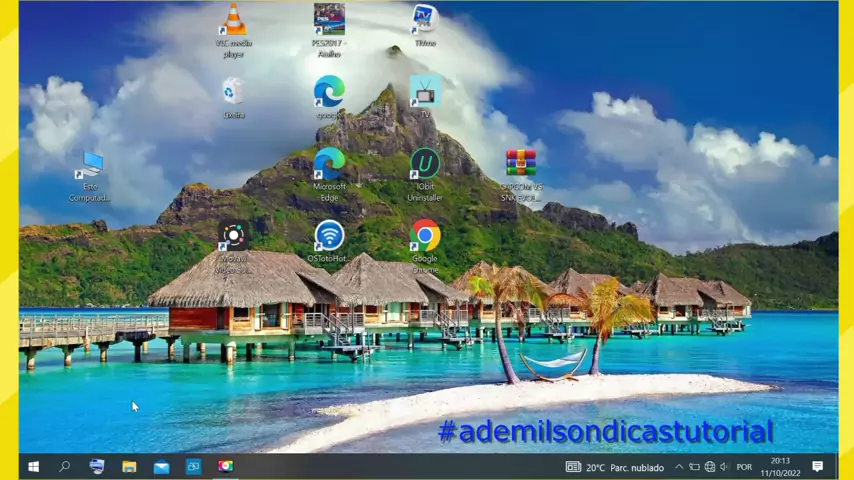The image size is (854, 480).
Task: Launch the TVme shortcut on desktop
Action: (x=425, y=20)
